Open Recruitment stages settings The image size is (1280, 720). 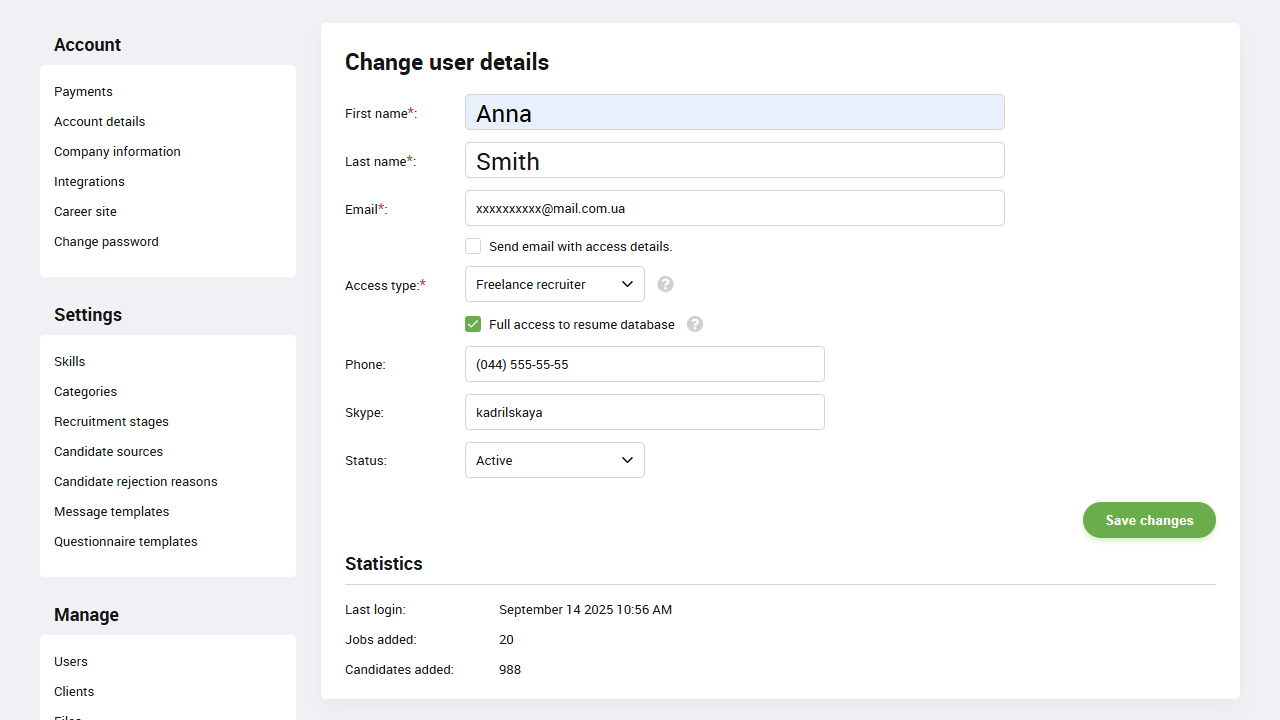[111, 421]
